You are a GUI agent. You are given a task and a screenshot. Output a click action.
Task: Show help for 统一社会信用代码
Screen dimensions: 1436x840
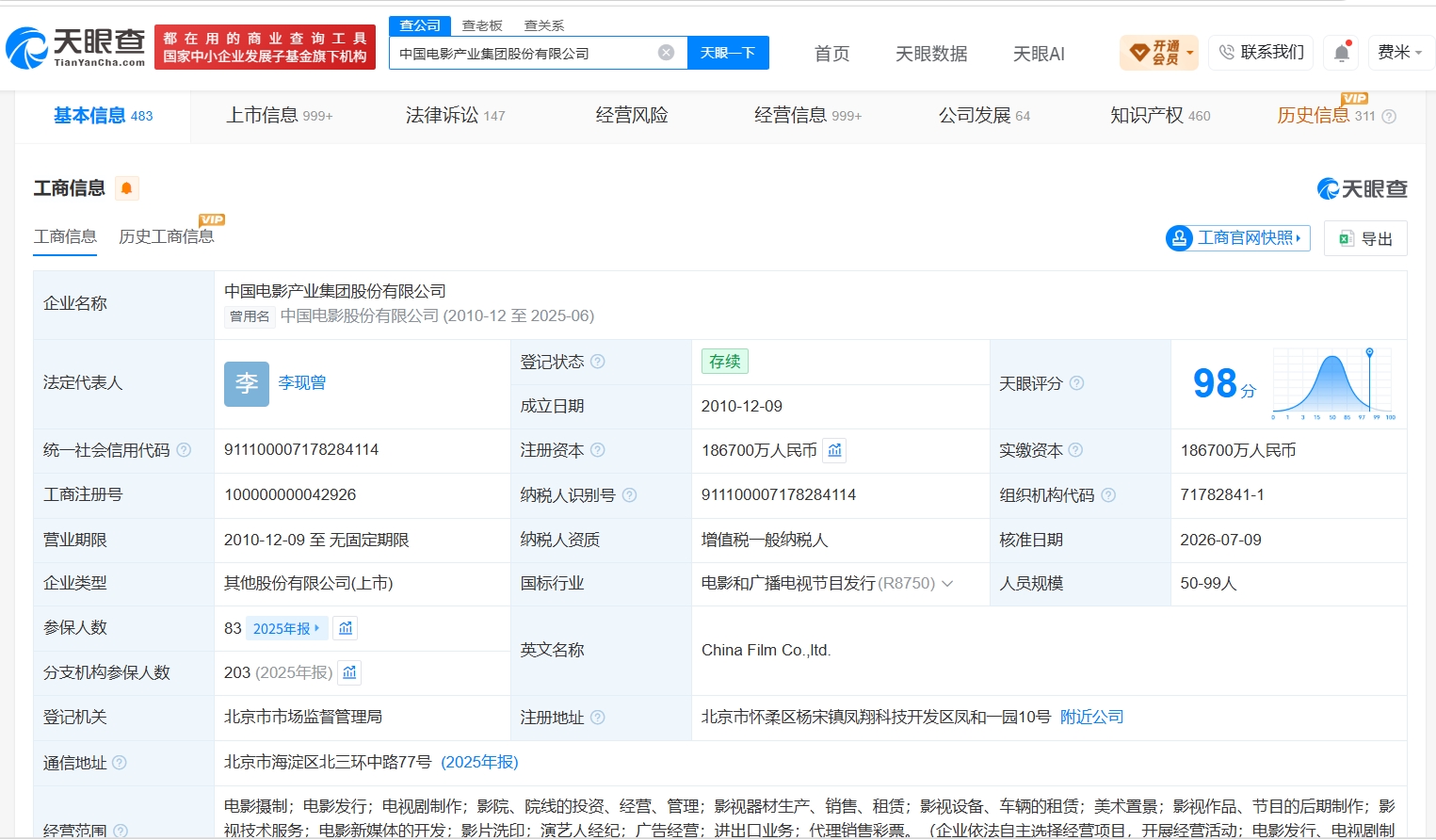point(184,450)
